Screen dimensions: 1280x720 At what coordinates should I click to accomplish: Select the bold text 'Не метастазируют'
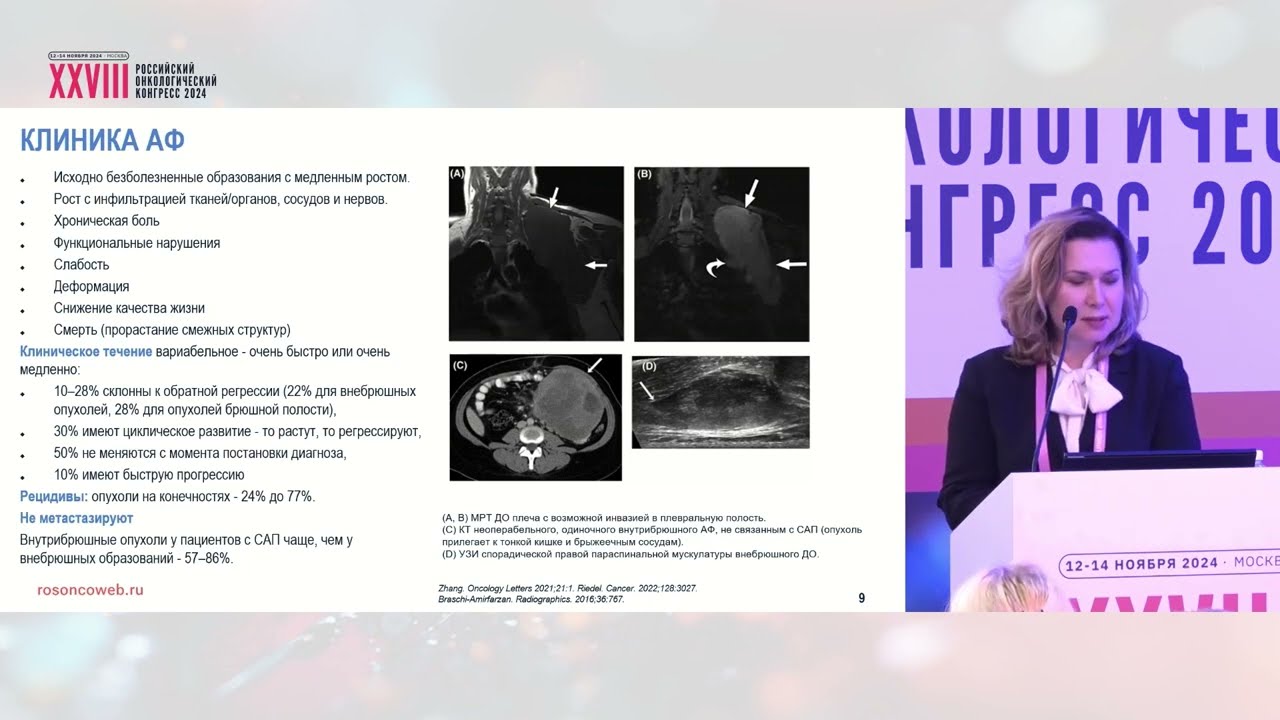tap(76, 518)
